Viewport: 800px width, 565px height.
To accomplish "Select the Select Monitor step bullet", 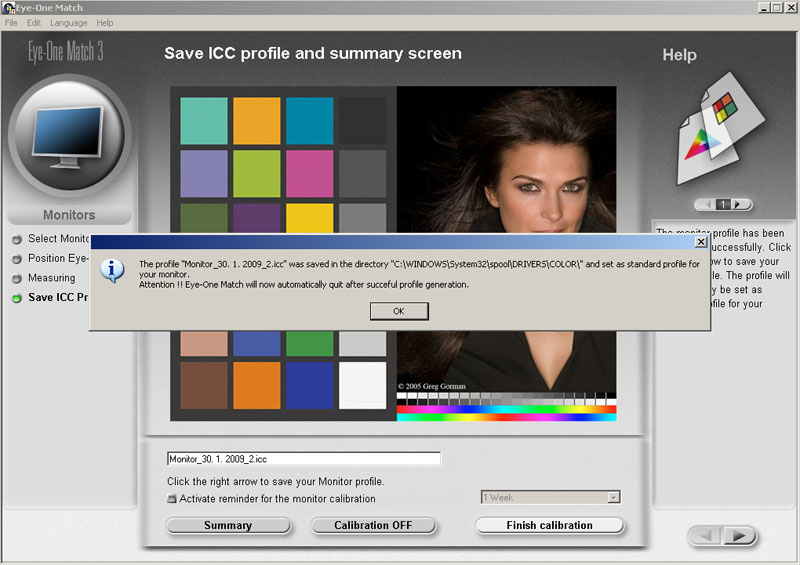I will point(17,239).
